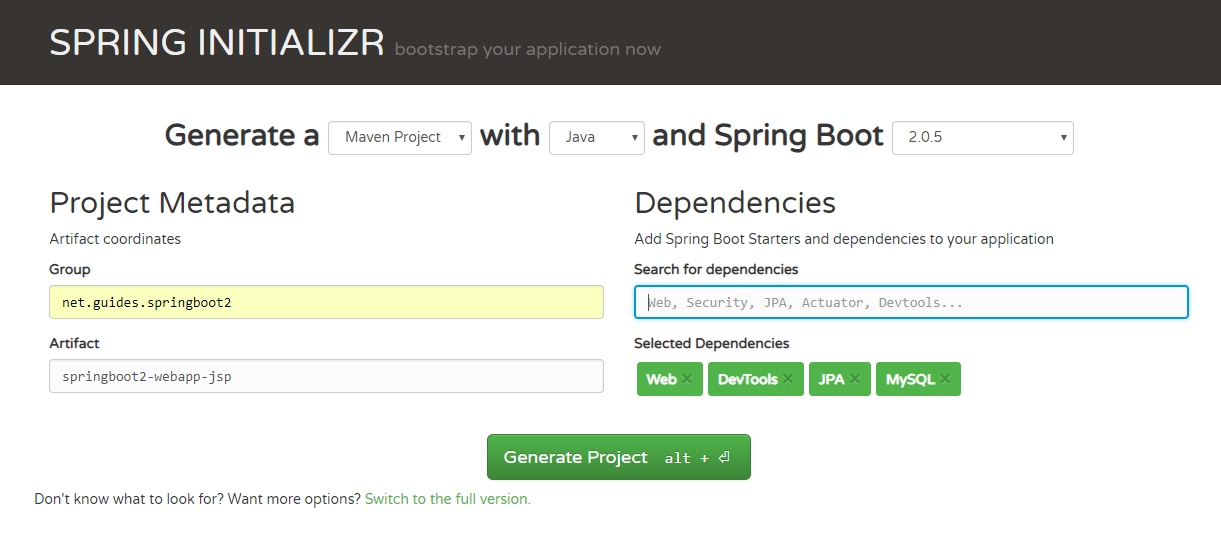This screenshot has width=1221, height=539.
Task: Click the Group field label
Action: (70, 269)
